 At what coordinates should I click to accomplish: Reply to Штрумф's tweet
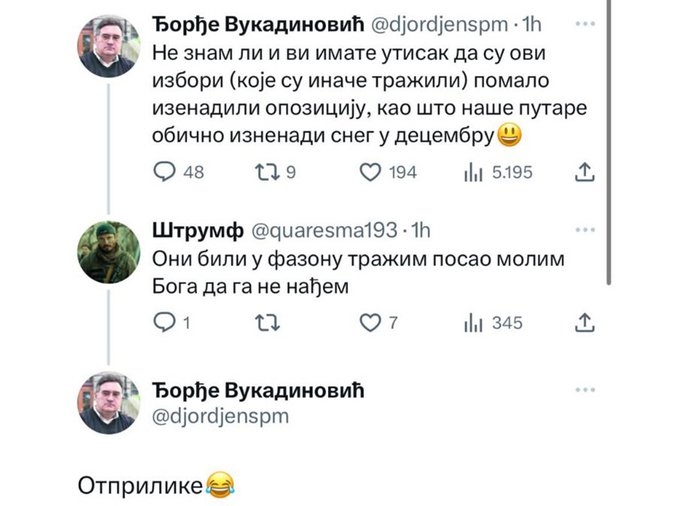(x=165, y=322)
